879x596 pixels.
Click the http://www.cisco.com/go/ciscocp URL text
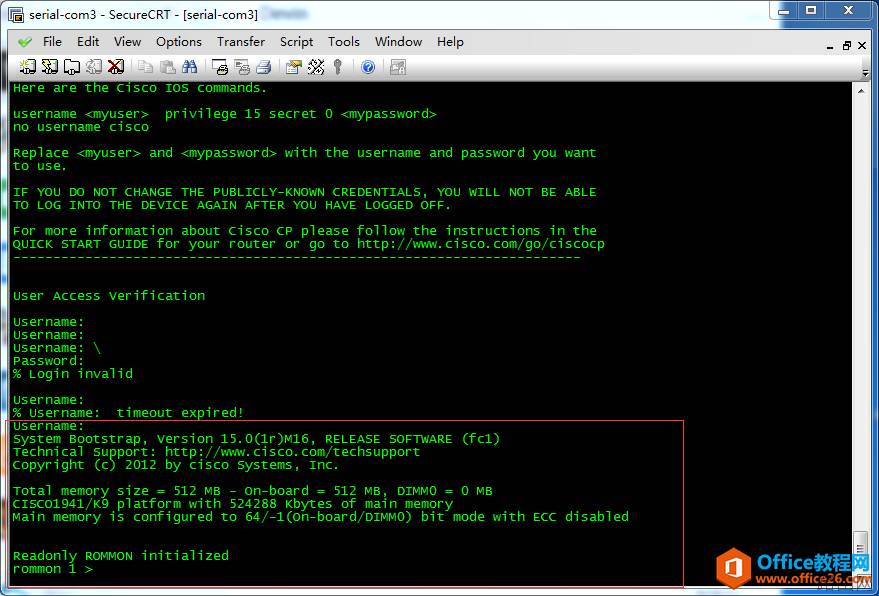480,244
